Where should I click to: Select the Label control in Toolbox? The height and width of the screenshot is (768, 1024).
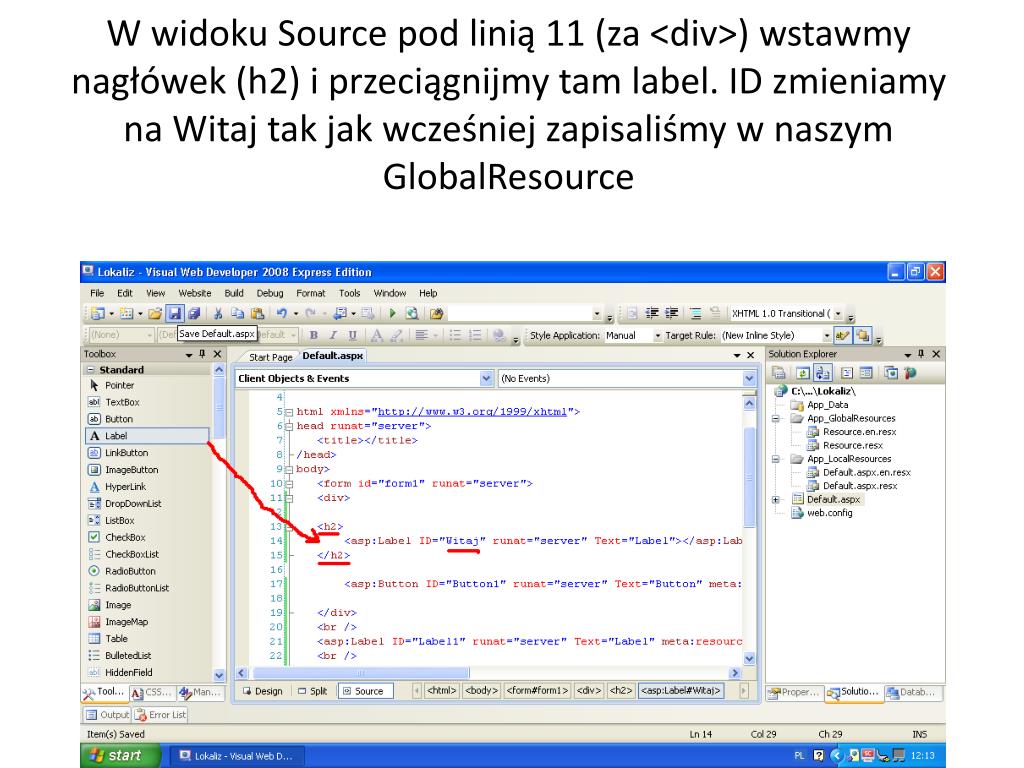147,436
